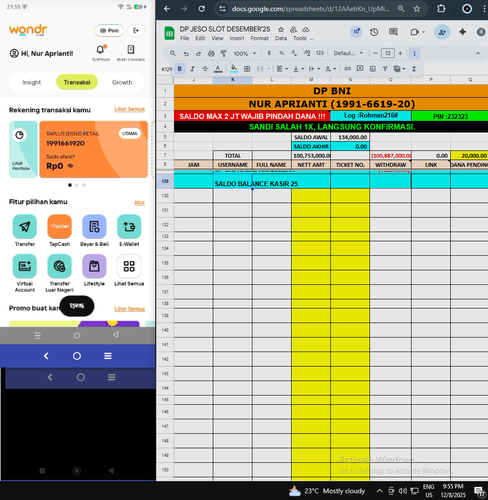Insert a link from the toolbar
The image size is (488, 500).
(x=347, y=69)
